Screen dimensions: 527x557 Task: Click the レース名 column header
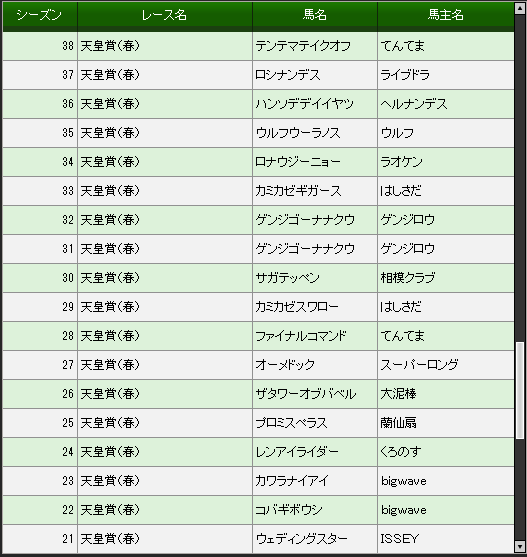pos(165,15)
